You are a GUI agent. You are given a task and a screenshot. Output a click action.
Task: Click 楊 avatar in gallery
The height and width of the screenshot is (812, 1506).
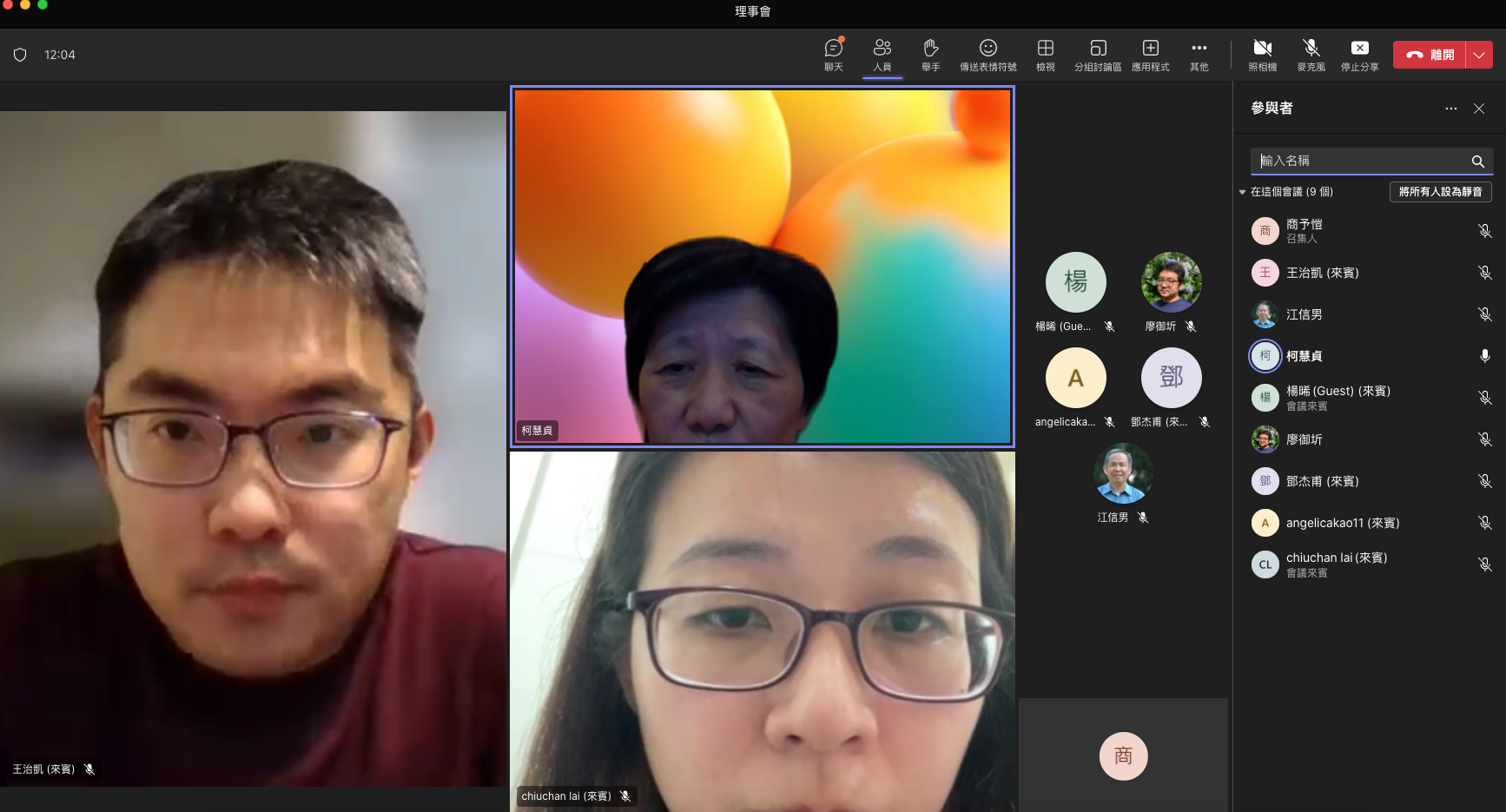tap(1076, 282)
